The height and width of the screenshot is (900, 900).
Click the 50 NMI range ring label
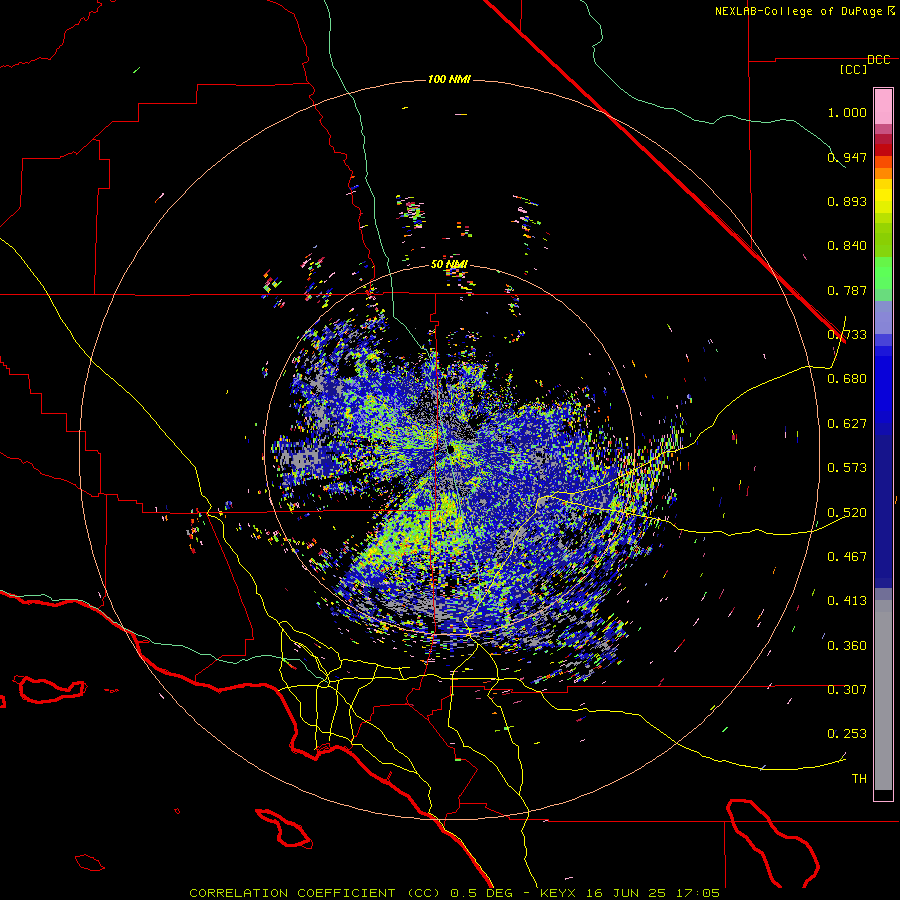click(x=449, y=264)
